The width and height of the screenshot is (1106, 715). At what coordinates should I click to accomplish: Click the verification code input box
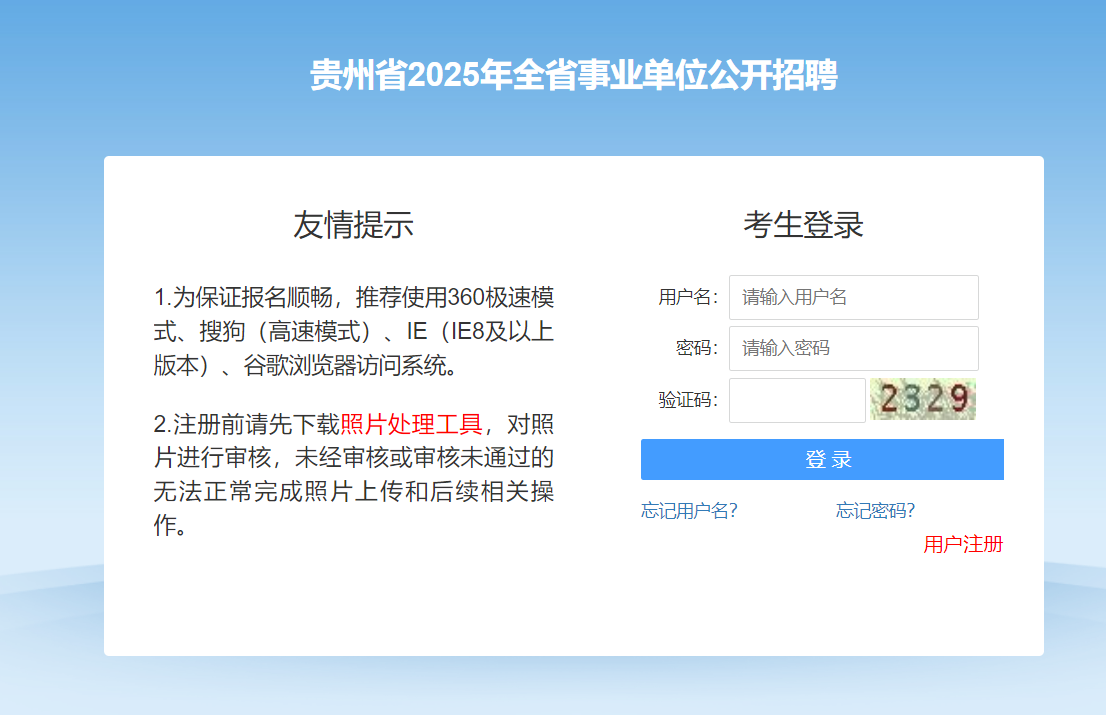[797, 401]
